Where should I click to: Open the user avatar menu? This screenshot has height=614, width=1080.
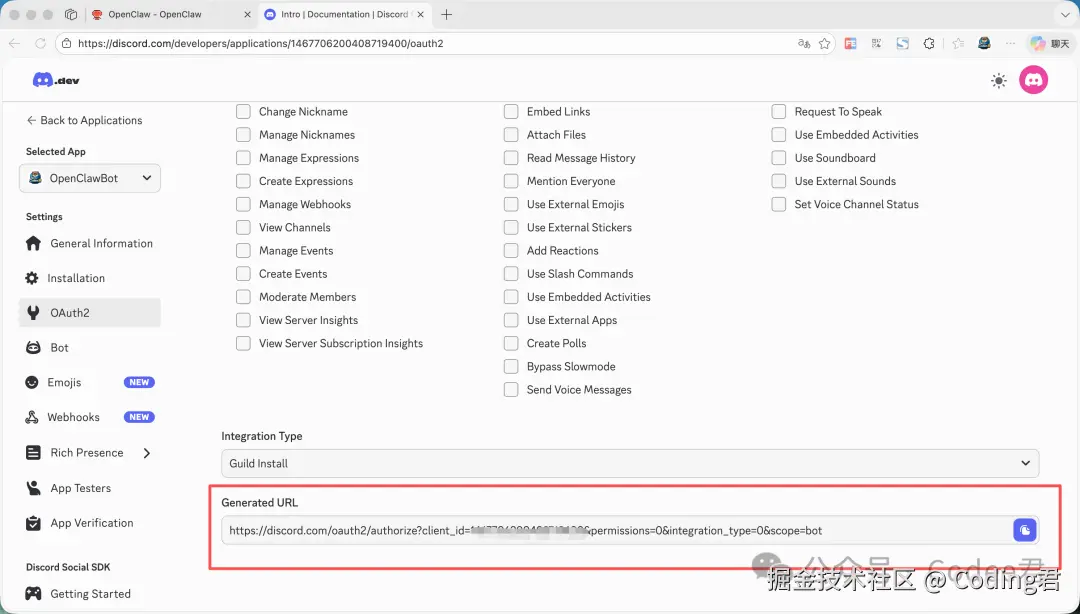[x=1033, y=80]
